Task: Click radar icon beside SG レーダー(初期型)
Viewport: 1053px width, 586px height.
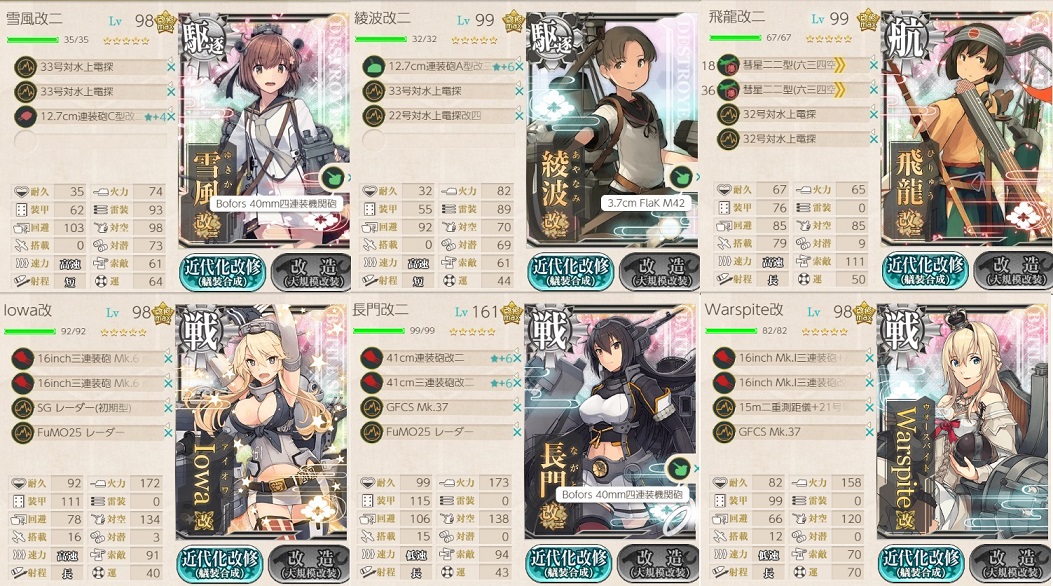Action: point(24,407)
